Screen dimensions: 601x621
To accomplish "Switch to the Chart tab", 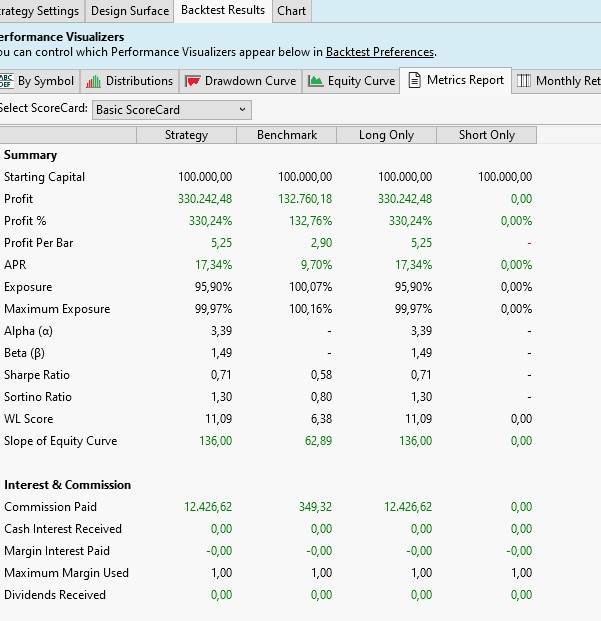I will coord(291,11).
